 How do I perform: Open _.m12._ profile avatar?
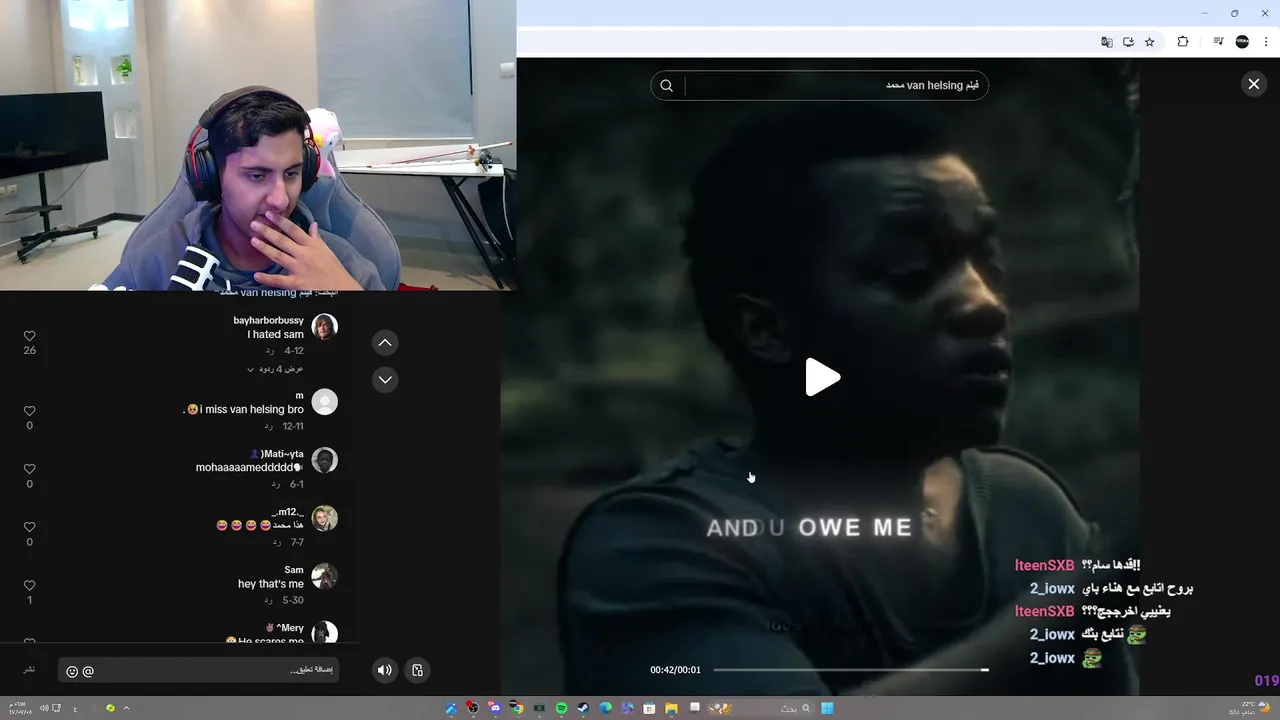(324, 518)
